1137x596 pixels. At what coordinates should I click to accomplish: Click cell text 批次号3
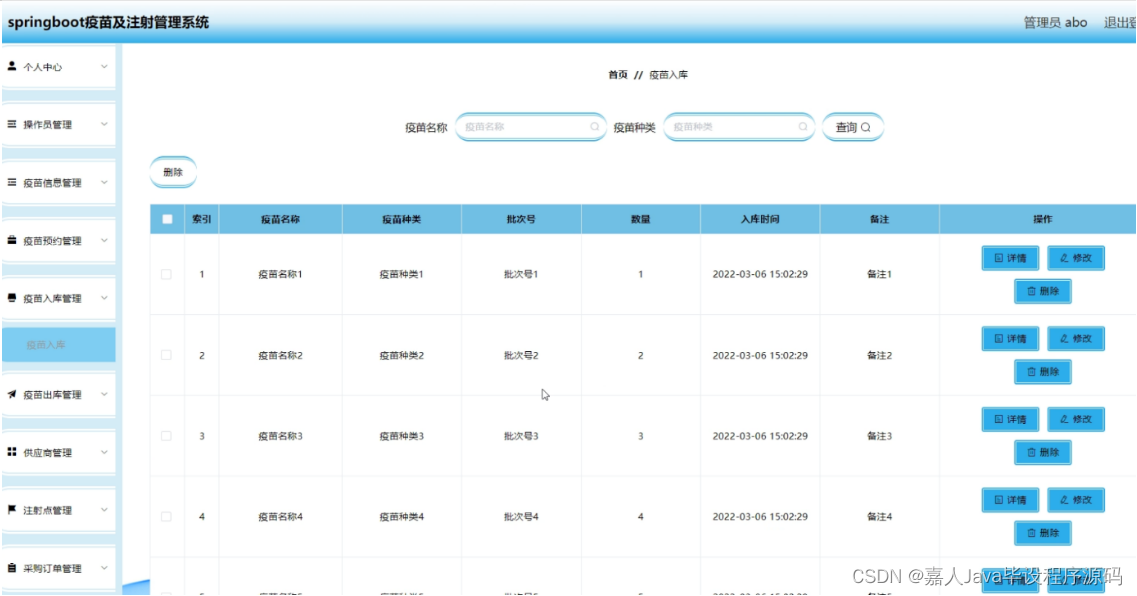[521, 436]
